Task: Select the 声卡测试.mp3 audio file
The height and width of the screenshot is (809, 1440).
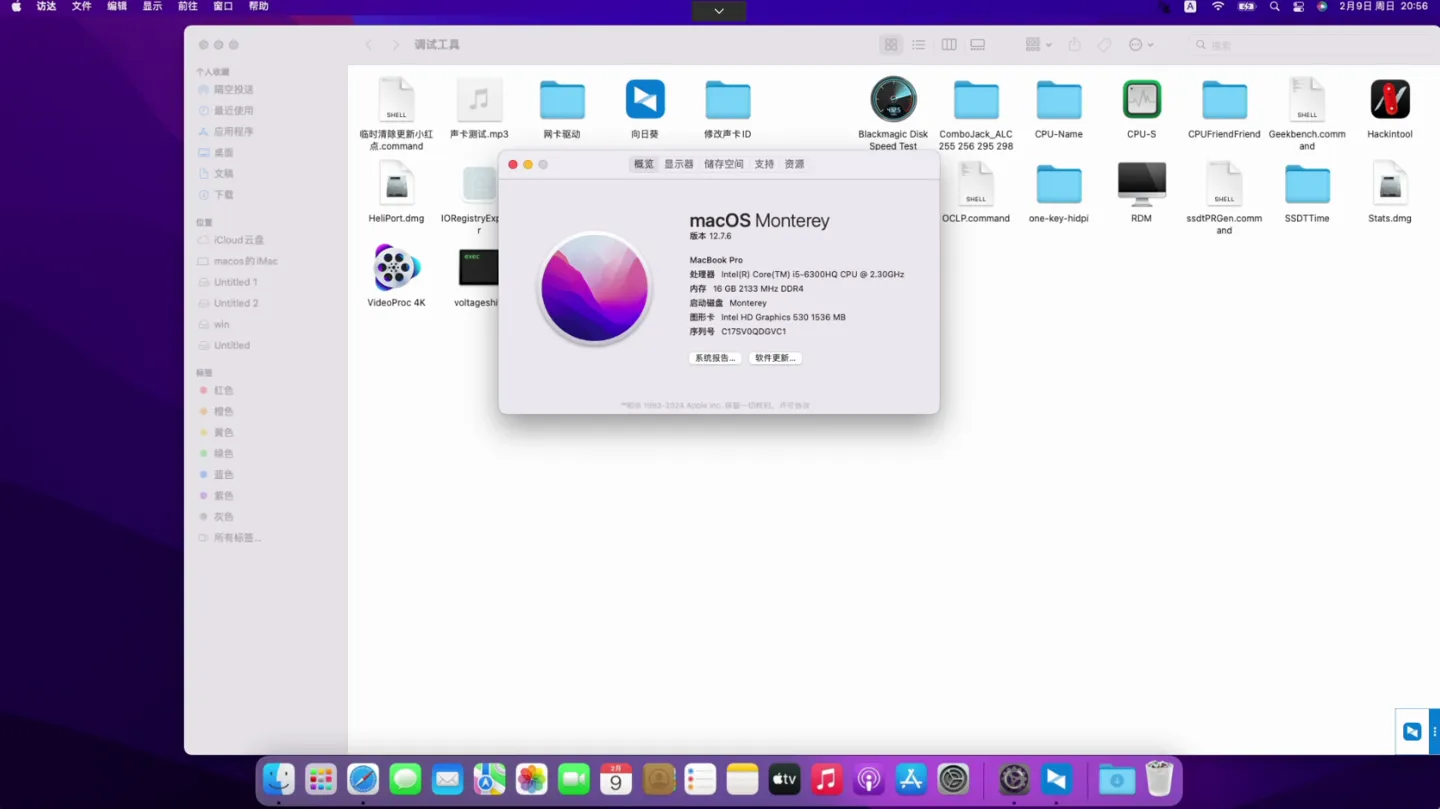Action: tap(479, 100)
